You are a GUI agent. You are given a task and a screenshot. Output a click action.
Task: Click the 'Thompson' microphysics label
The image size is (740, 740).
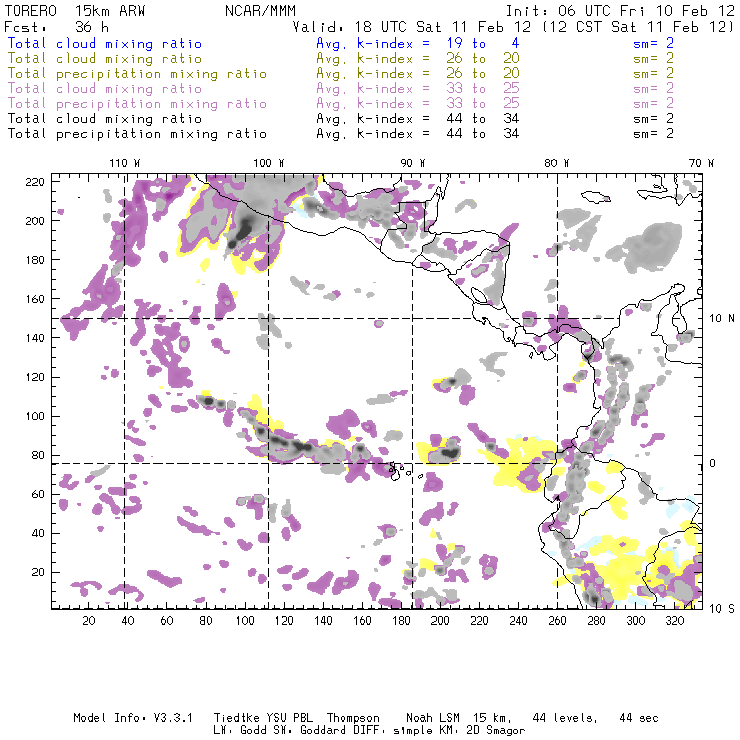(x=353, y=718)
